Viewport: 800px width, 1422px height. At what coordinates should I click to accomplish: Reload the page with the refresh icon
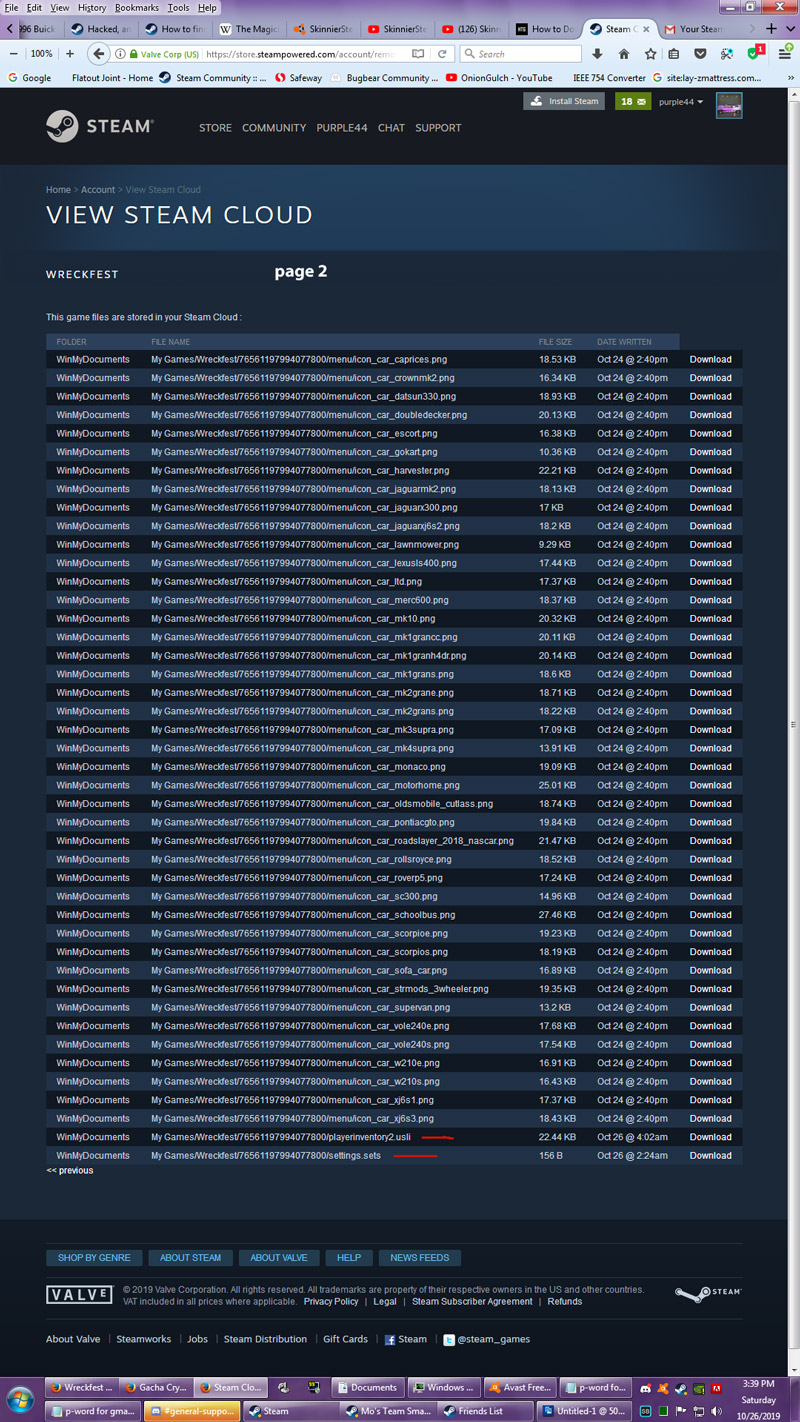[442, 54]
